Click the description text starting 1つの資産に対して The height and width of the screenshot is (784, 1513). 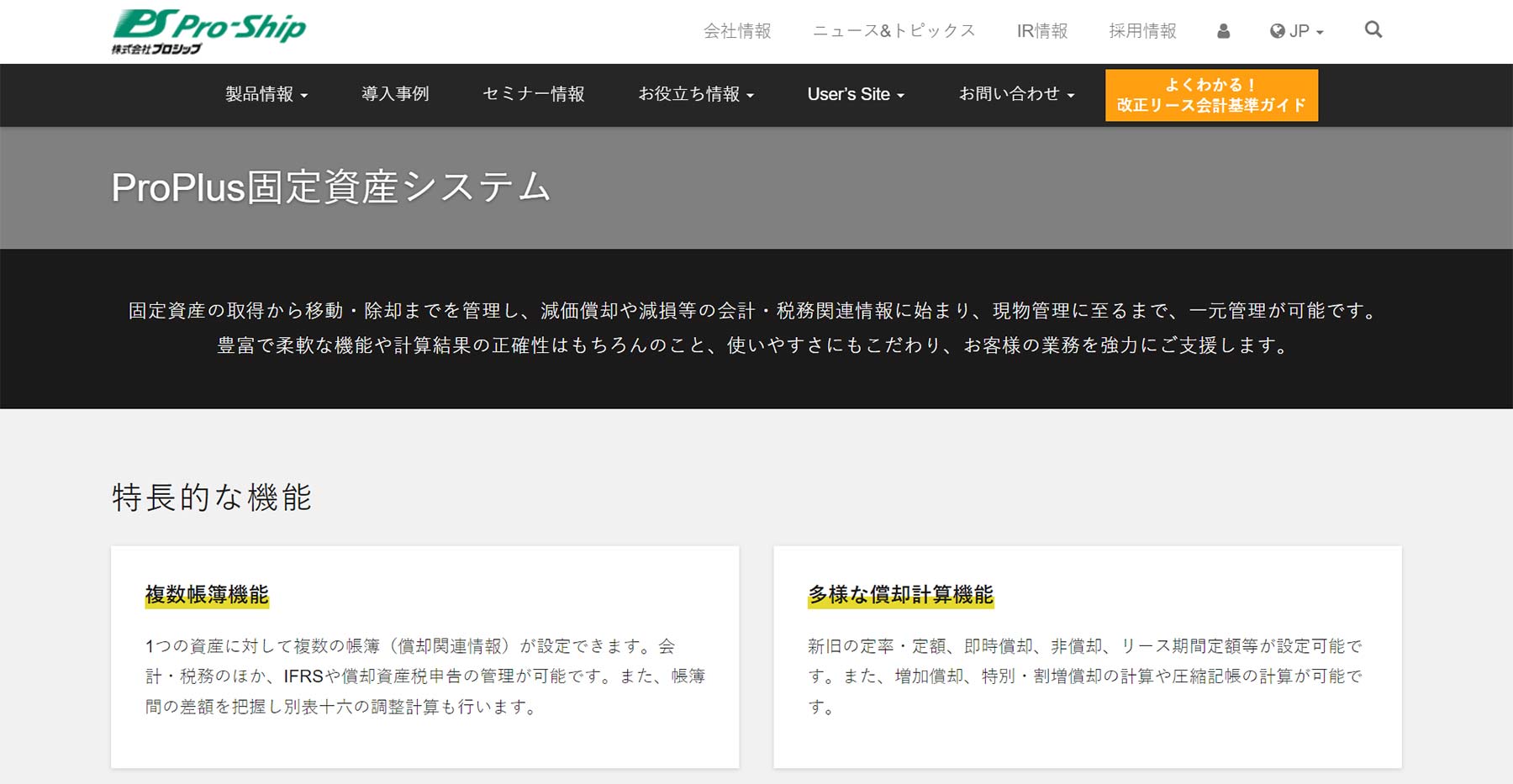[424, 676]
